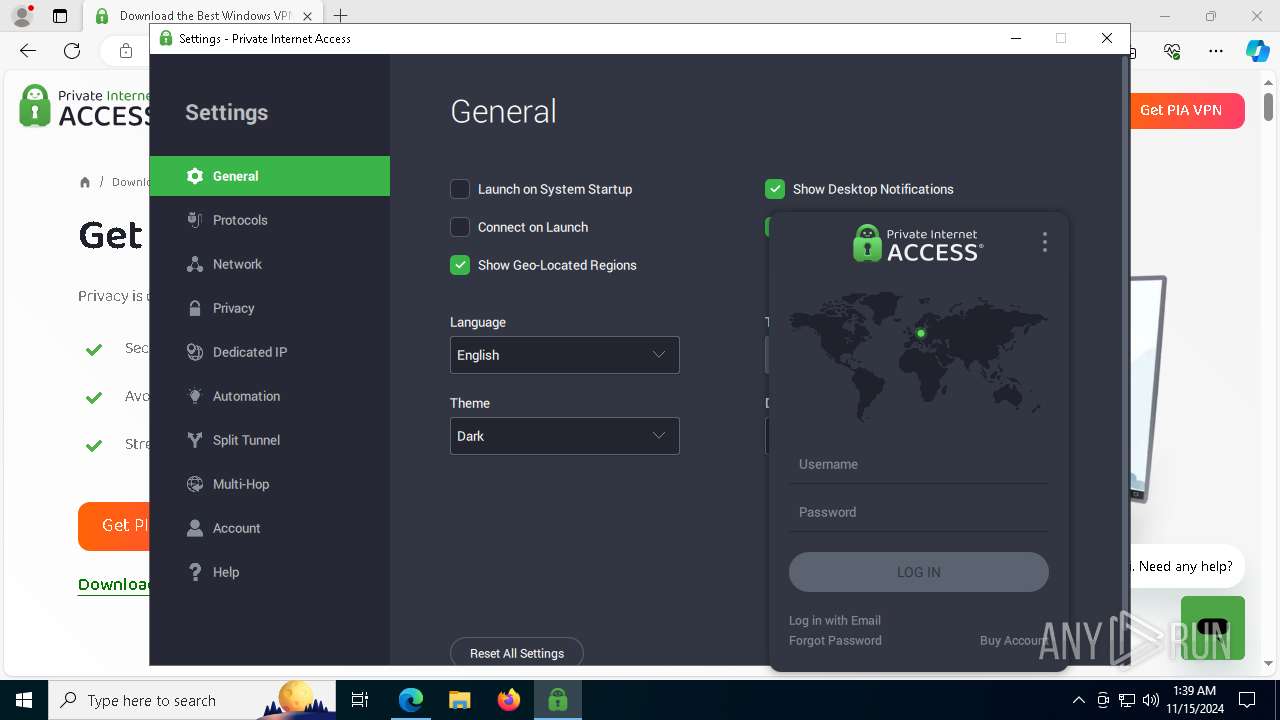Image resolution: width=1280 pixels, height=720 pixels.
Task: Select the Account person icon
Action: [x=195, y=528]
